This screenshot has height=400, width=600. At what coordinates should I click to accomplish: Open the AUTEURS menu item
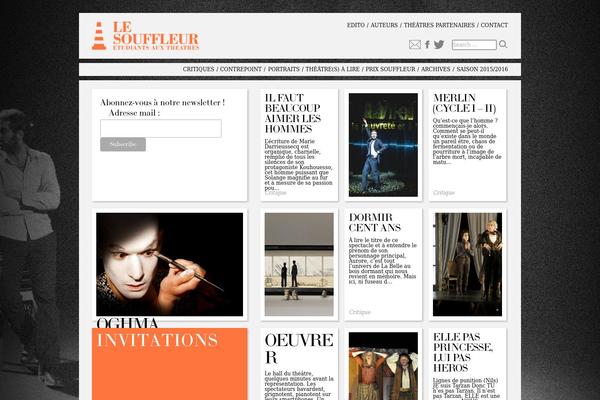[x=384, y=25]
